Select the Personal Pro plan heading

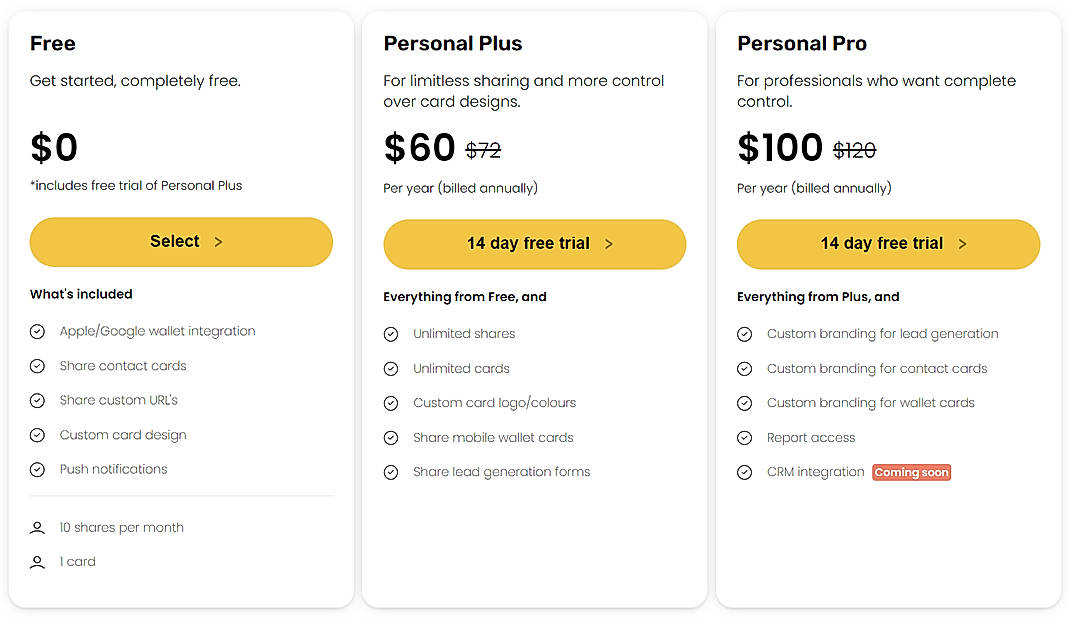pyautogui.click(x=802, y=43)
